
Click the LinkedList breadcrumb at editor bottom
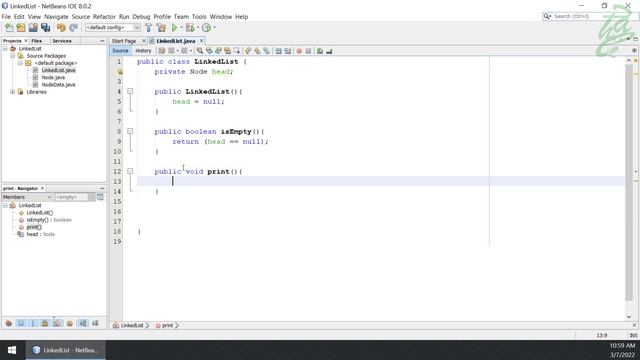pos(132,325)
